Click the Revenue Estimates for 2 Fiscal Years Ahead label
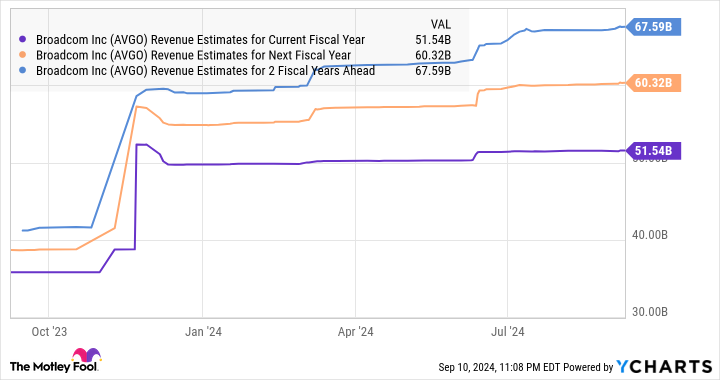Image resolution: width=720 pixels, height=380 pixels. point(205,71)
